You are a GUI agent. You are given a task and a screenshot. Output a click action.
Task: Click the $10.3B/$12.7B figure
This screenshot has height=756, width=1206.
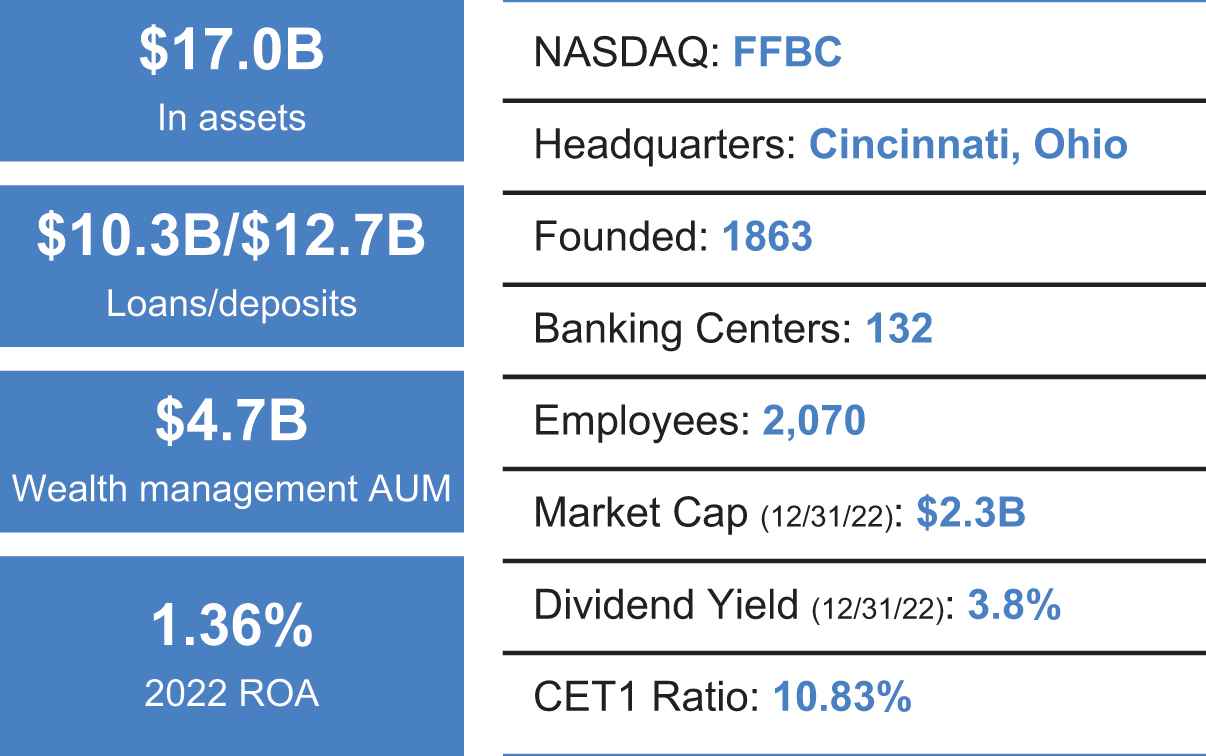231,237
